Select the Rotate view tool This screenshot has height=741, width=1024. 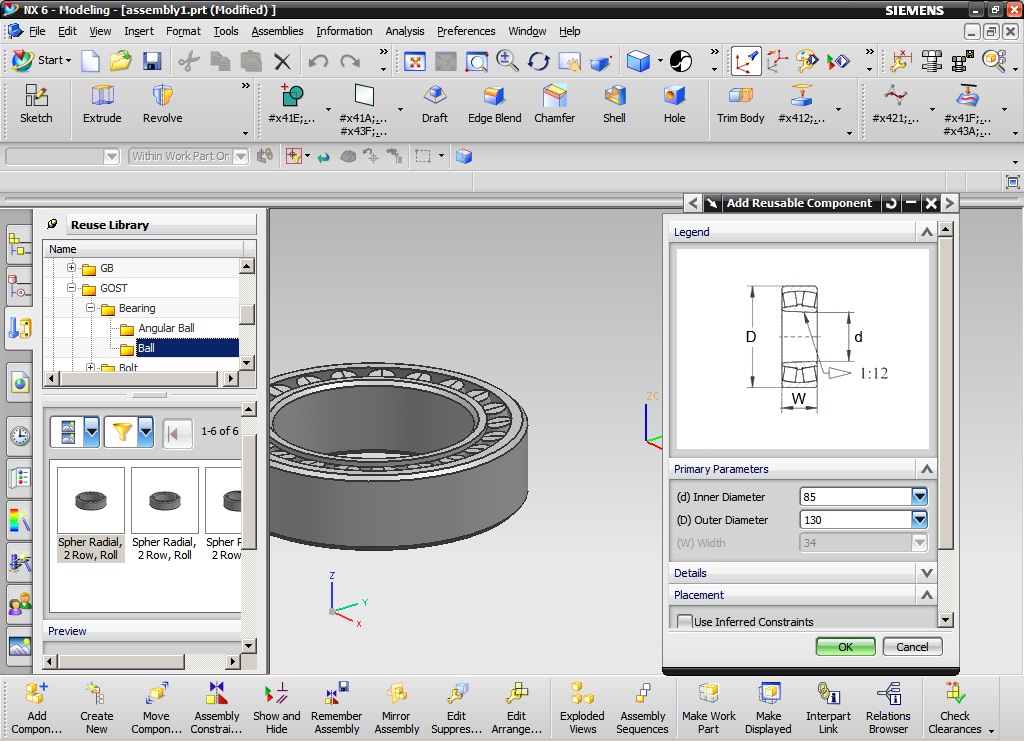click(539, 61)
